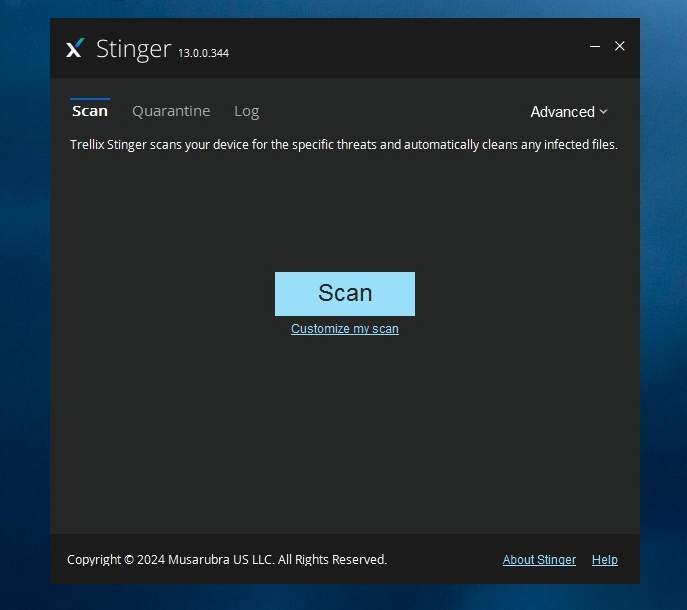Screen dimensions: 687x610
Task: Close the Stinger window
Action: coord(619,46)
